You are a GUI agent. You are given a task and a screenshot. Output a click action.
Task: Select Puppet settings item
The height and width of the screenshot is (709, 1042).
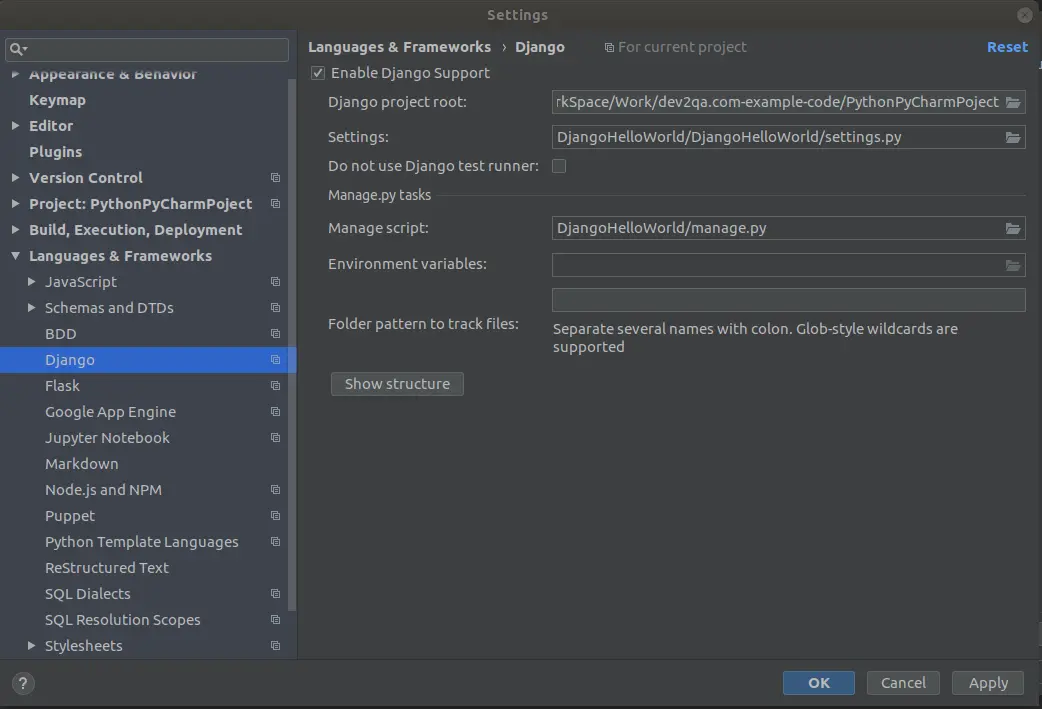tap(70, 516)
